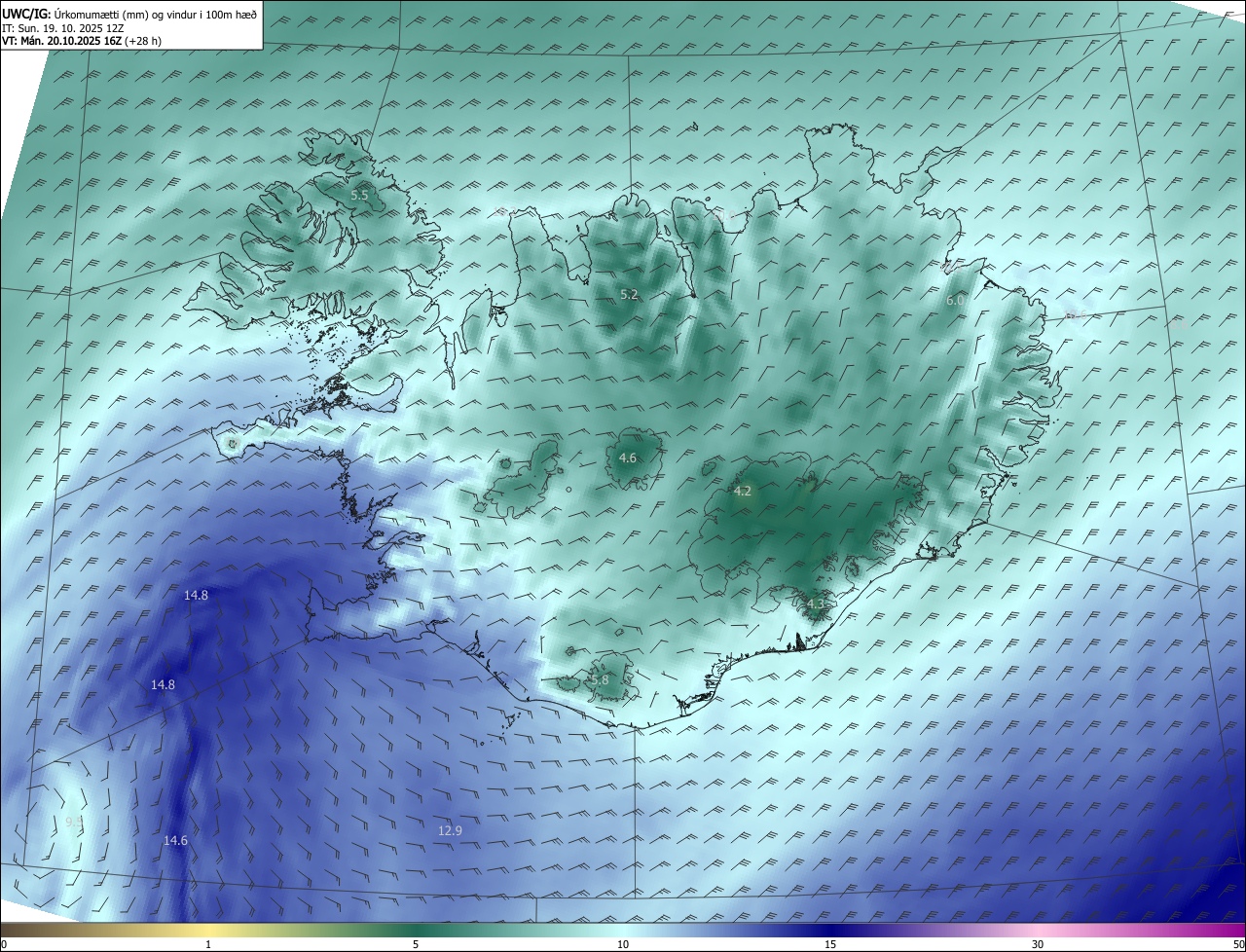
Task: Click the 5.5 value over the Westfjords
Action: pos(359,196)
